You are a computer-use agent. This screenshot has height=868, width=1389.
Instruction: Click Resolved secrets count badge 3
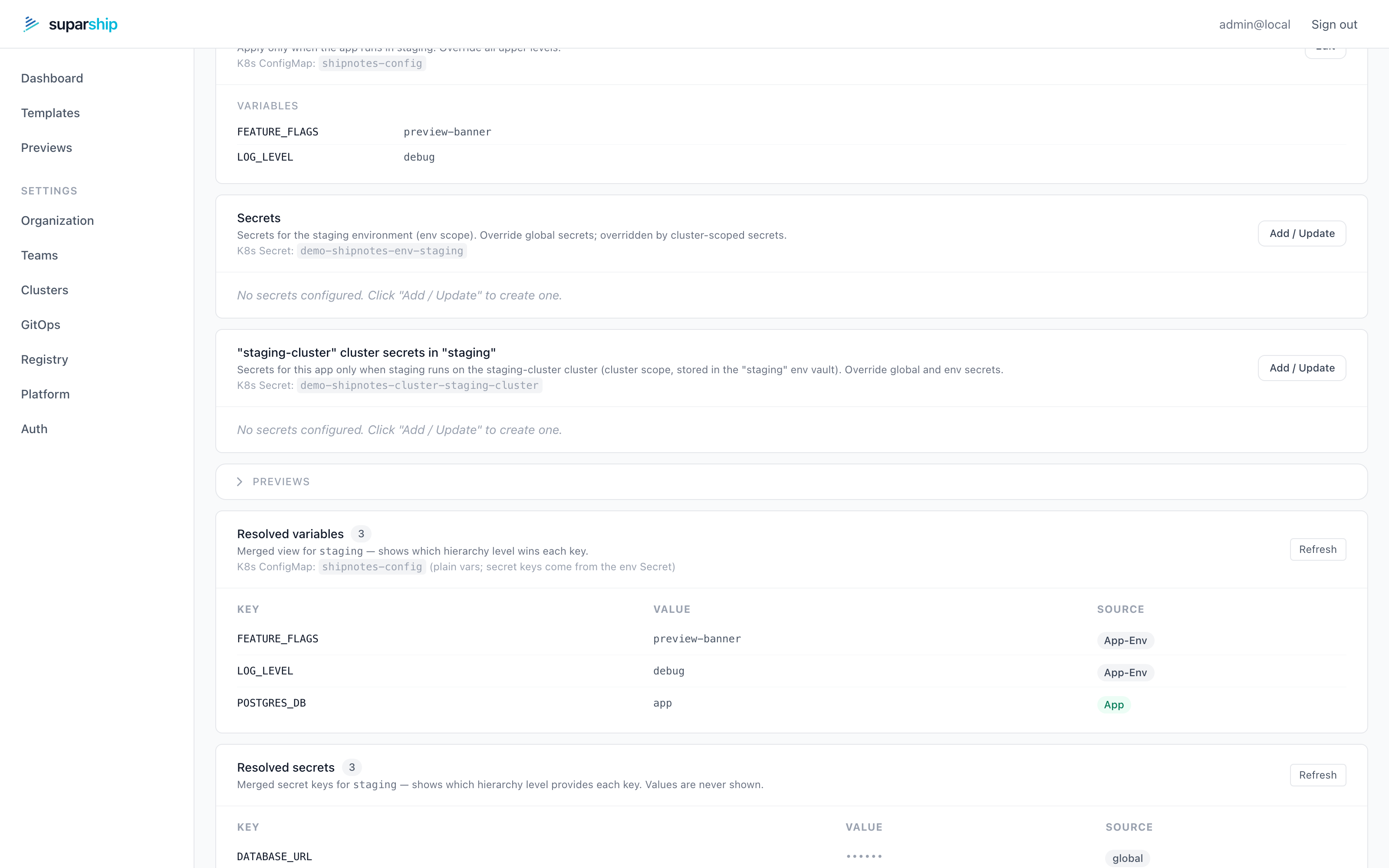click(352, 767)
